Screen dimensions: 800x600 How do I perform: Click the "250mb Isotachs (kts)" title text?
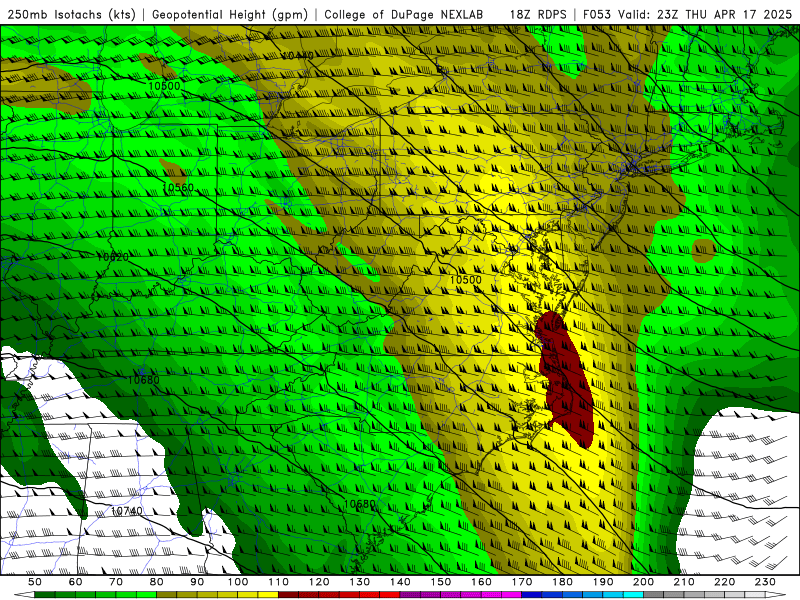pyautogui.click(x=72, y=14)
